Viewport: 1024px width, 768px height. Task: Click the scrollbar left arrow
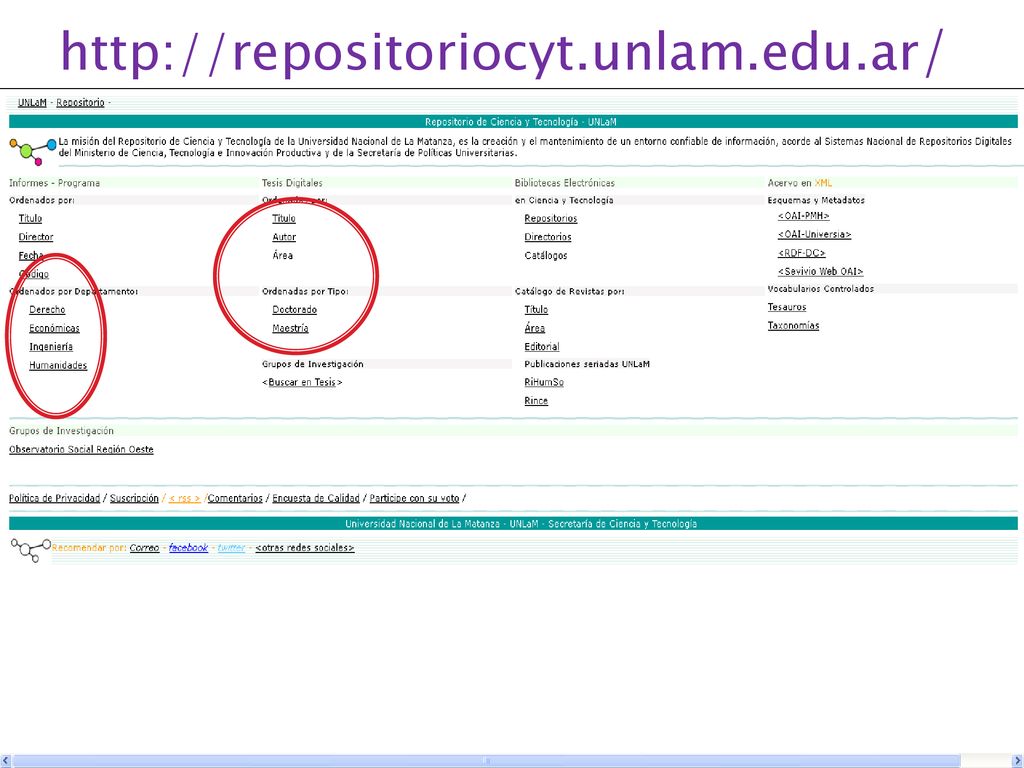pos(5,761)
